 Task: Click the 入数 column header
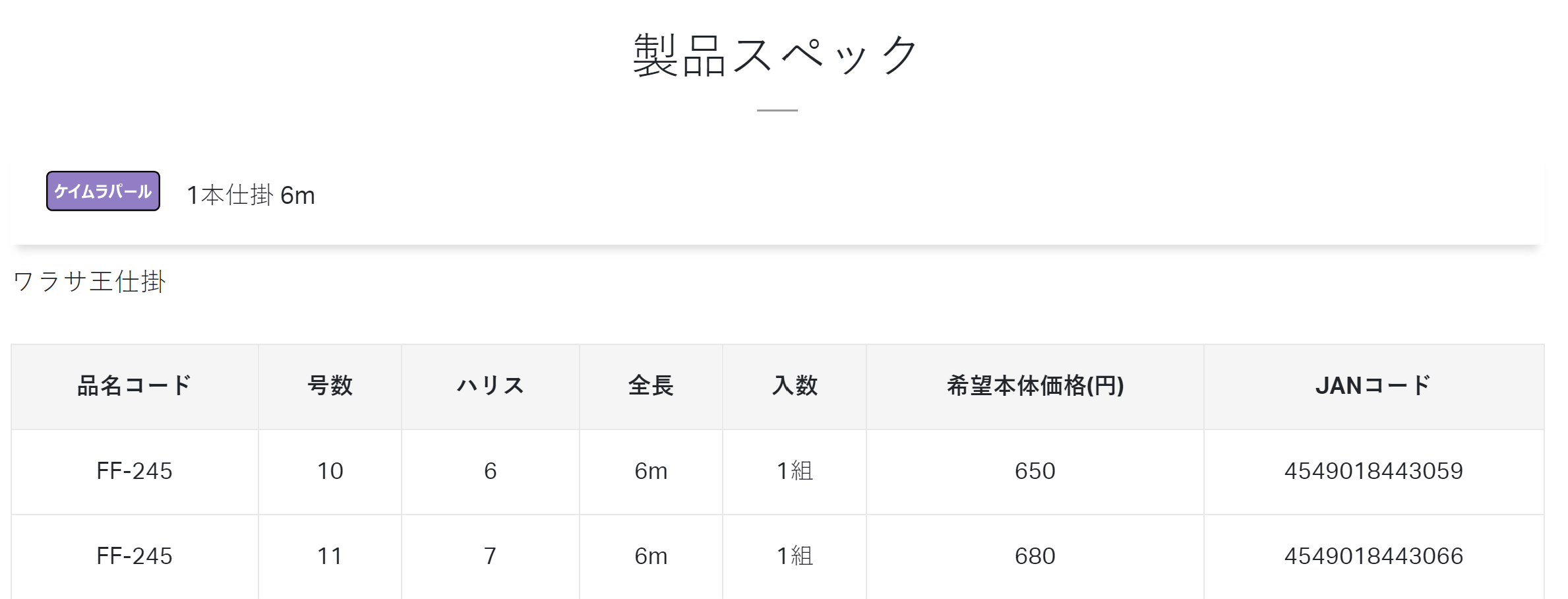tap(795, 386)
